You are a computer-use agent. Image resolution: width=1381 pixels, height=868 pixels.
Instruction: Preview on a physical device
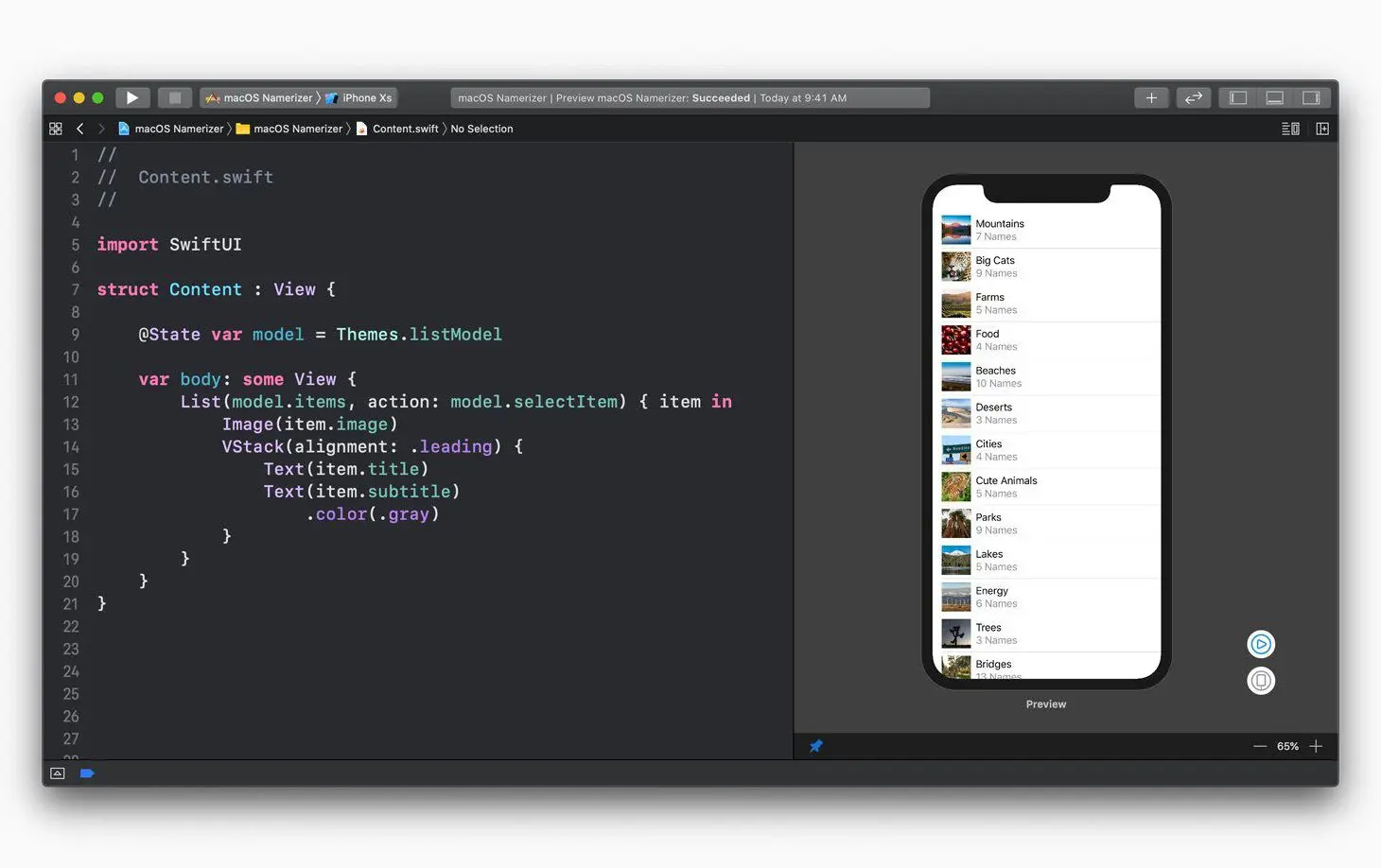(1261, 681)
